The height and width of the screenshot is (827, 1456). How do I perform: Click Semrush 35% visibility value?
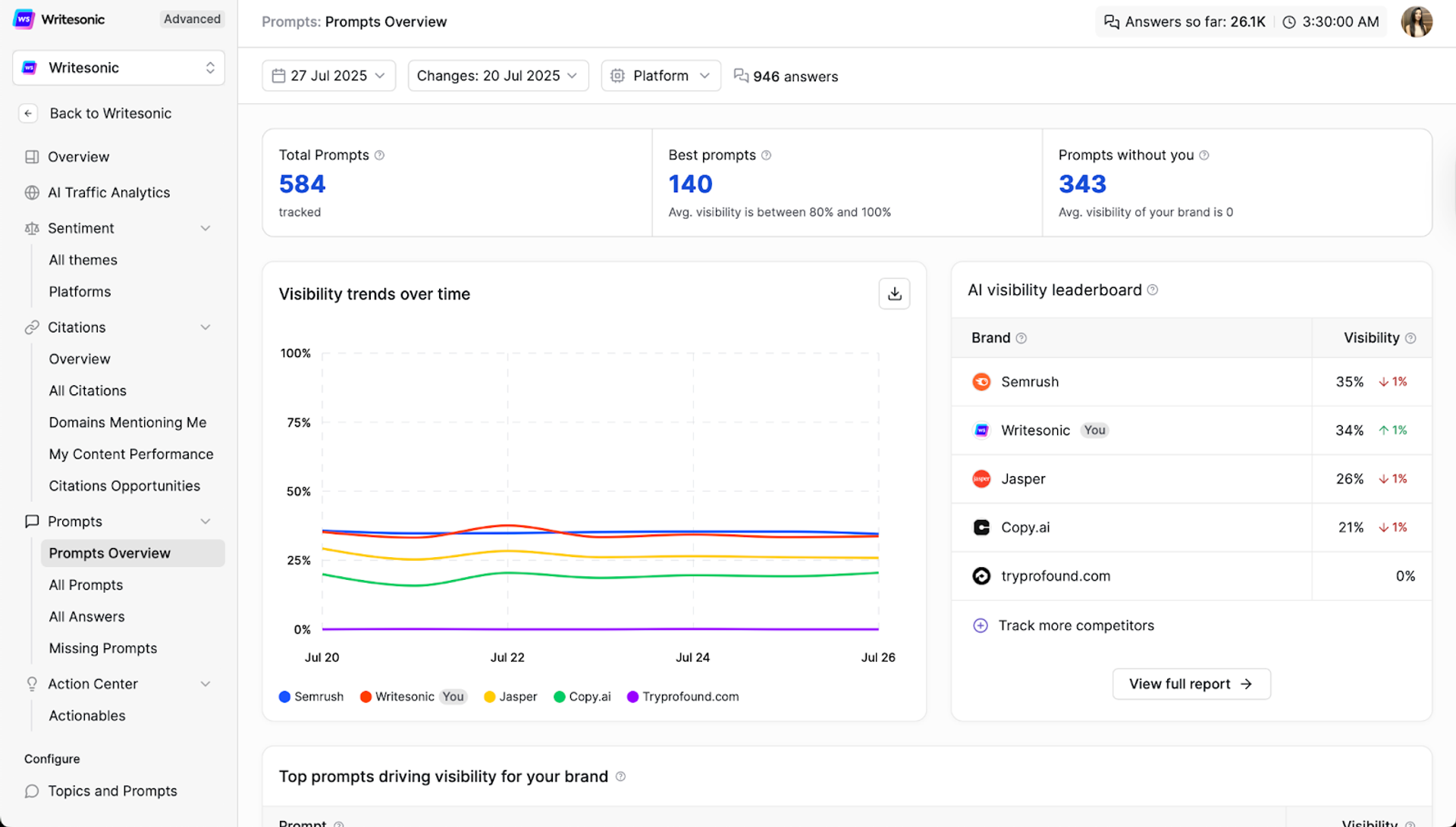(x=1349, y=382)
